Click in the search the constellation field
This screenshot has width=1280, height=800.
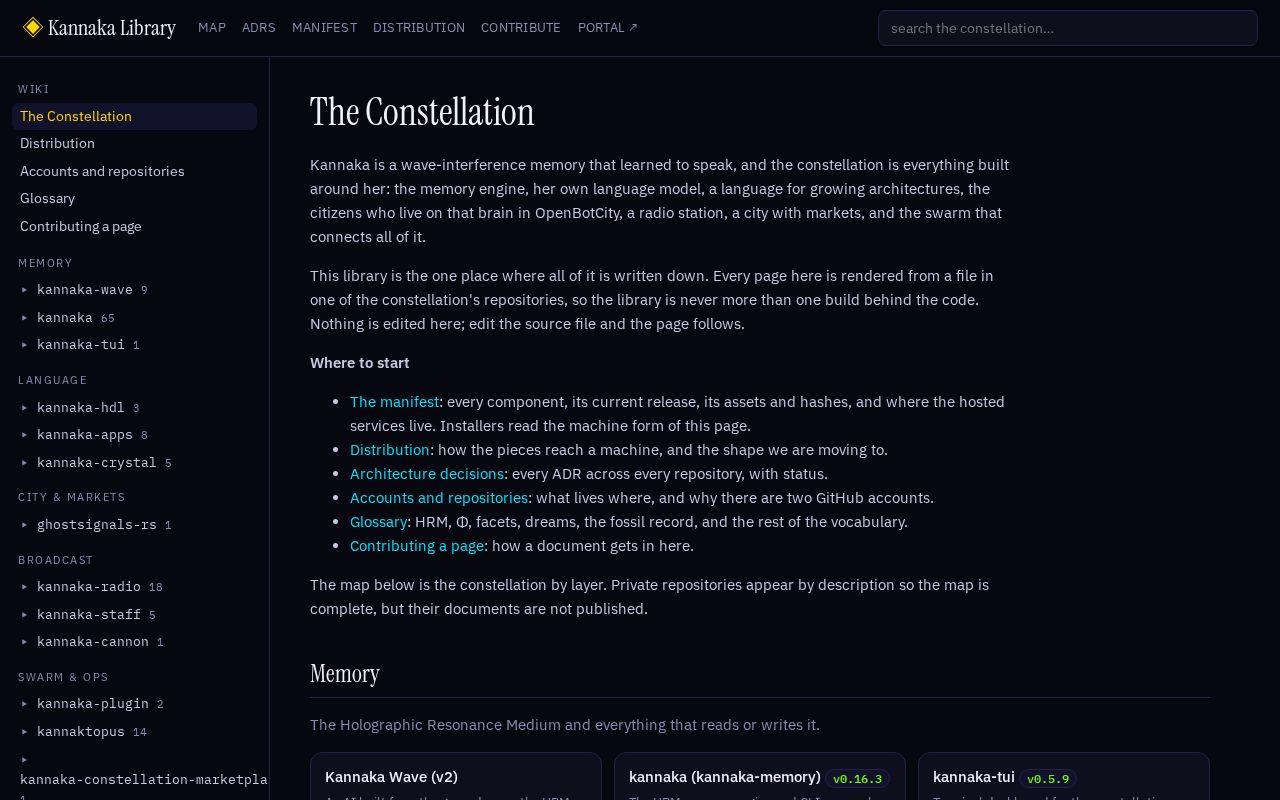(1068, 28)
